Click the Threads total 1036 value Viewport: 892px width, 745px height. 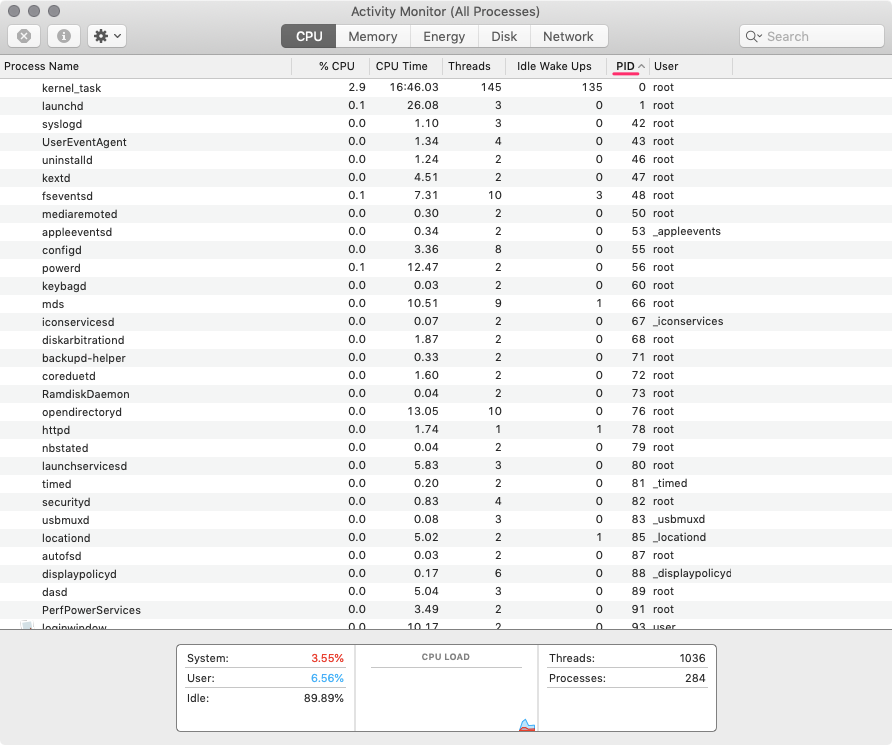(692, 658)
